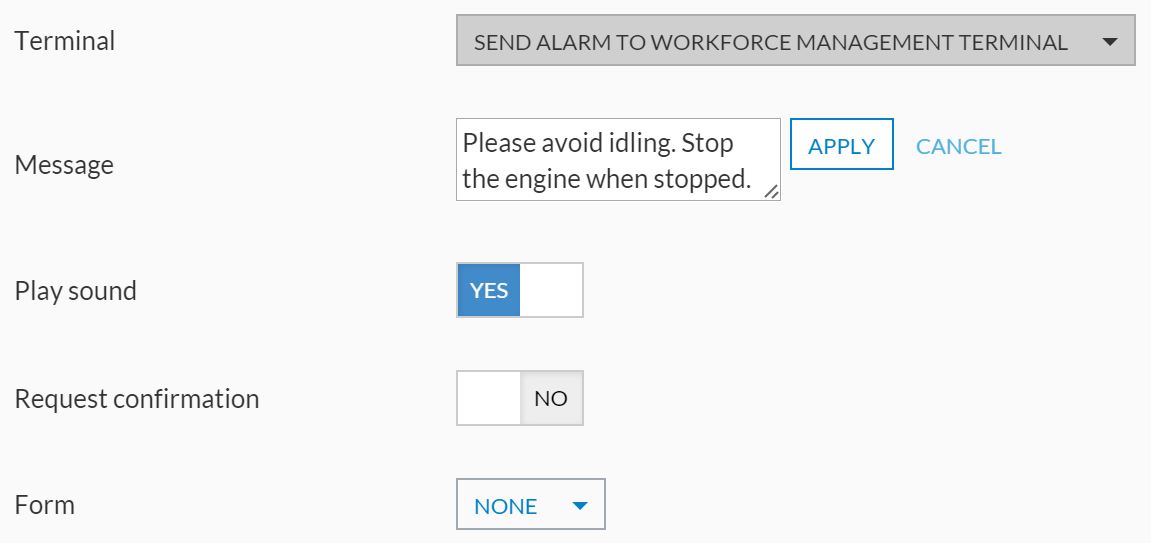The image size is (1151, 543).
Task: Click the Terminal dropdown arrow icon
Action: point(1108,42)
